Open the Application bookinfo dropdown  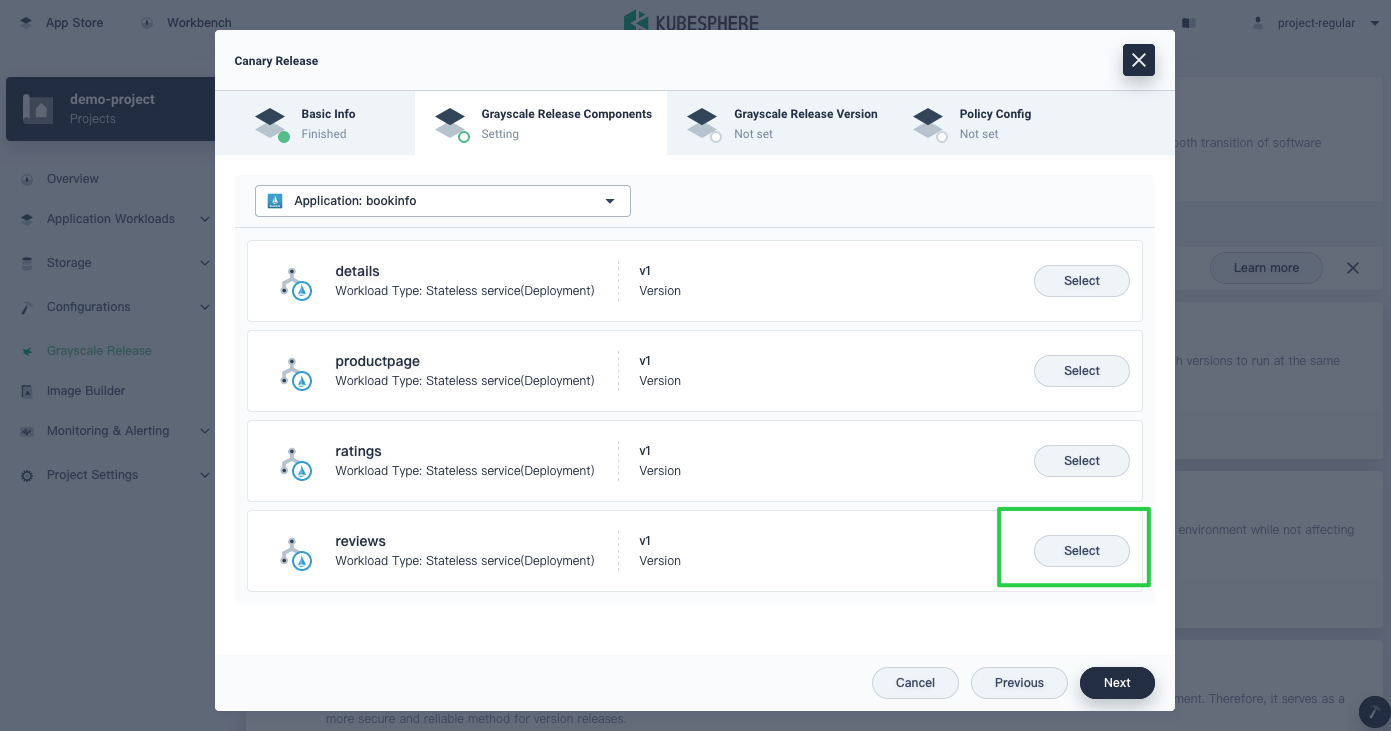pos(442,201)
